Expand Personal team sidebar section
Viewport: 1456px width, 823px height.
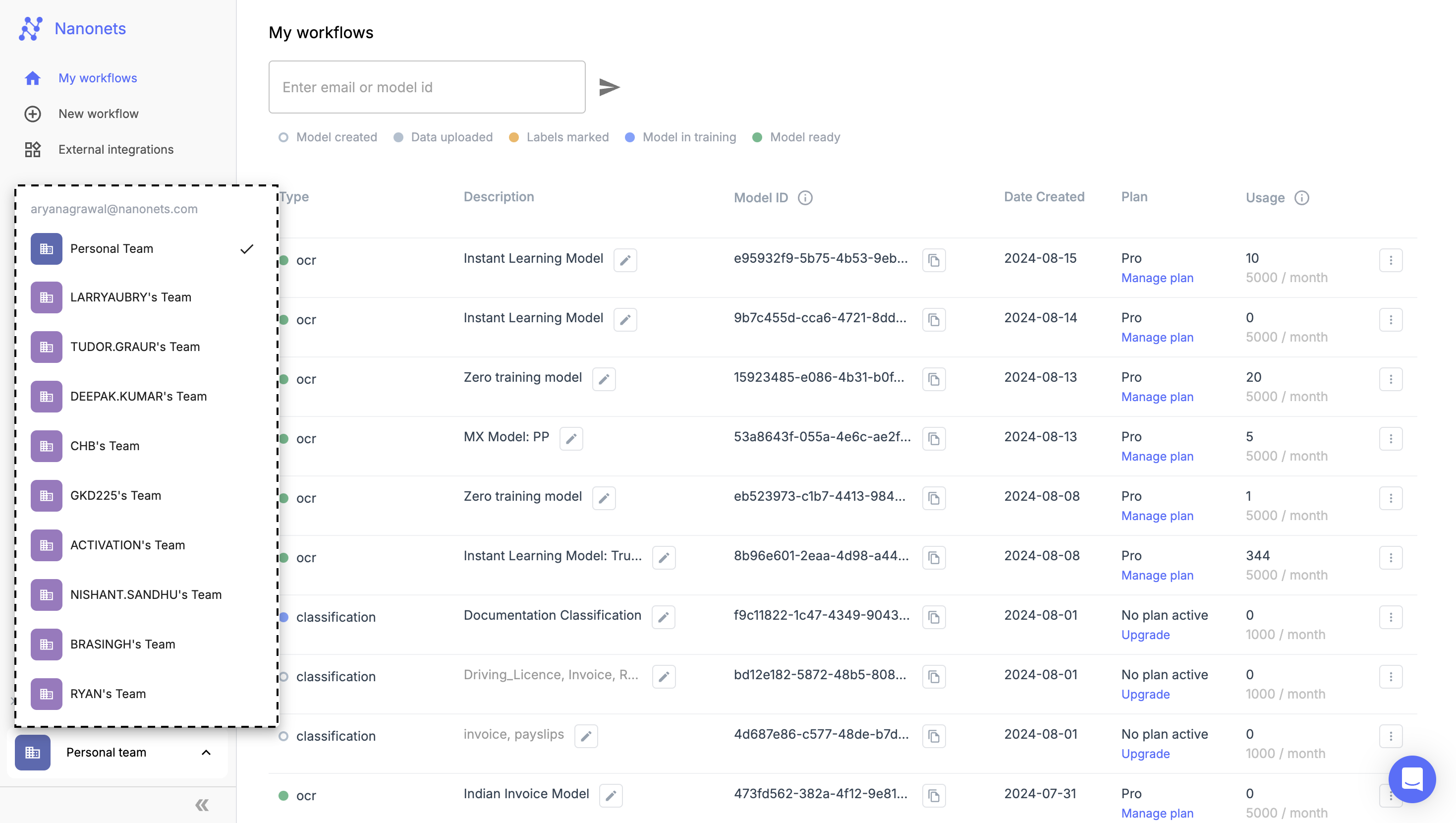pyautogui.click(x=205, y=752)
